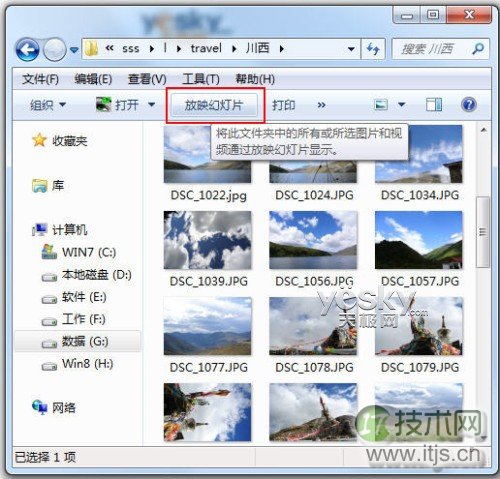Viewport: 500px width, 479px height.
Task: Open the 组织 dropdown menu
Action: pos(48,105)
